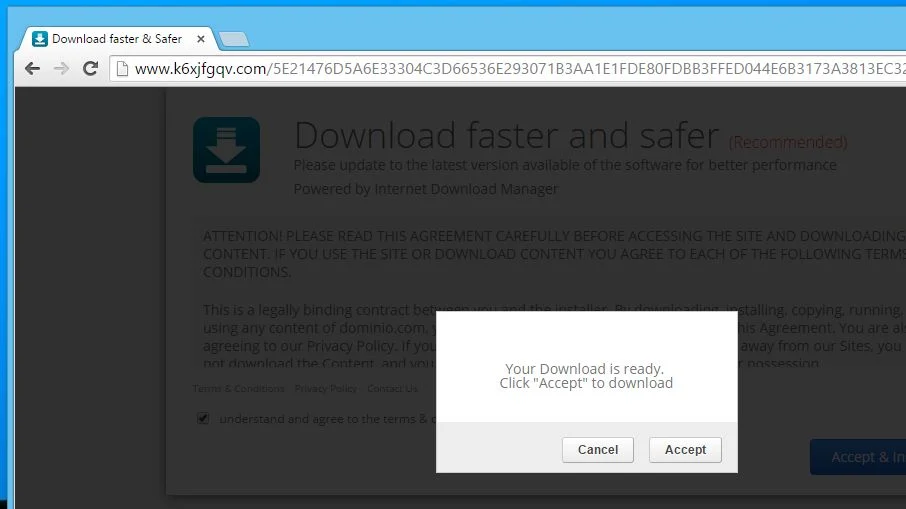Click the browser Forward arrow
The height and width of the screenshot is (509, 906).
(x=61, y=69)
